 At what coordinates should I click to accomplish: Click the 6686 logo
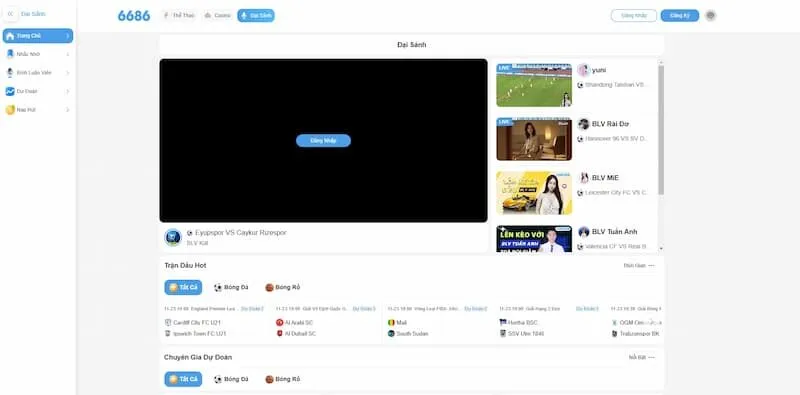click(134, 16)
